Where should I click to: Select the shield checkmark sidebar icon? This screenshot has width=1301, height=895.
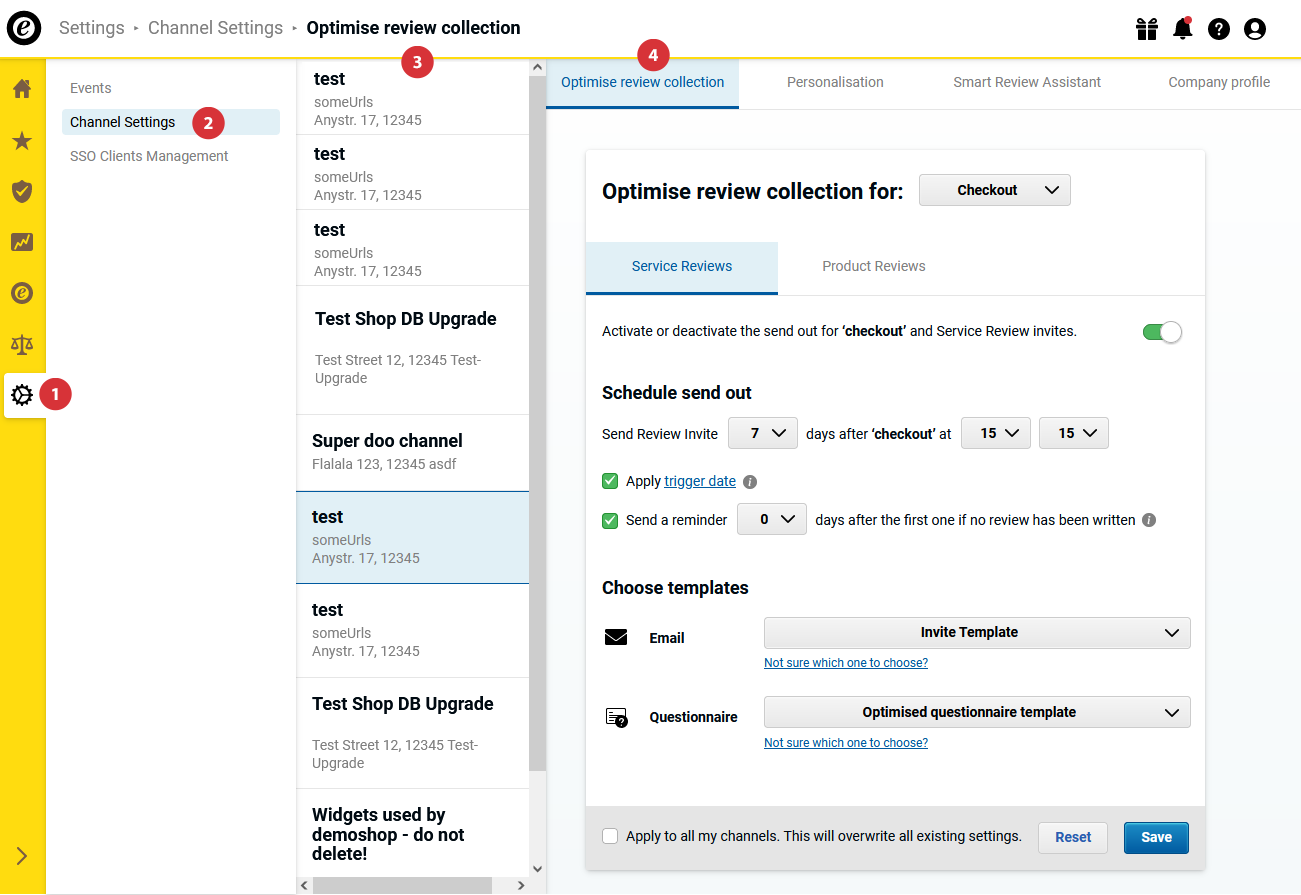pyautogui.click(x=22, y=191)
